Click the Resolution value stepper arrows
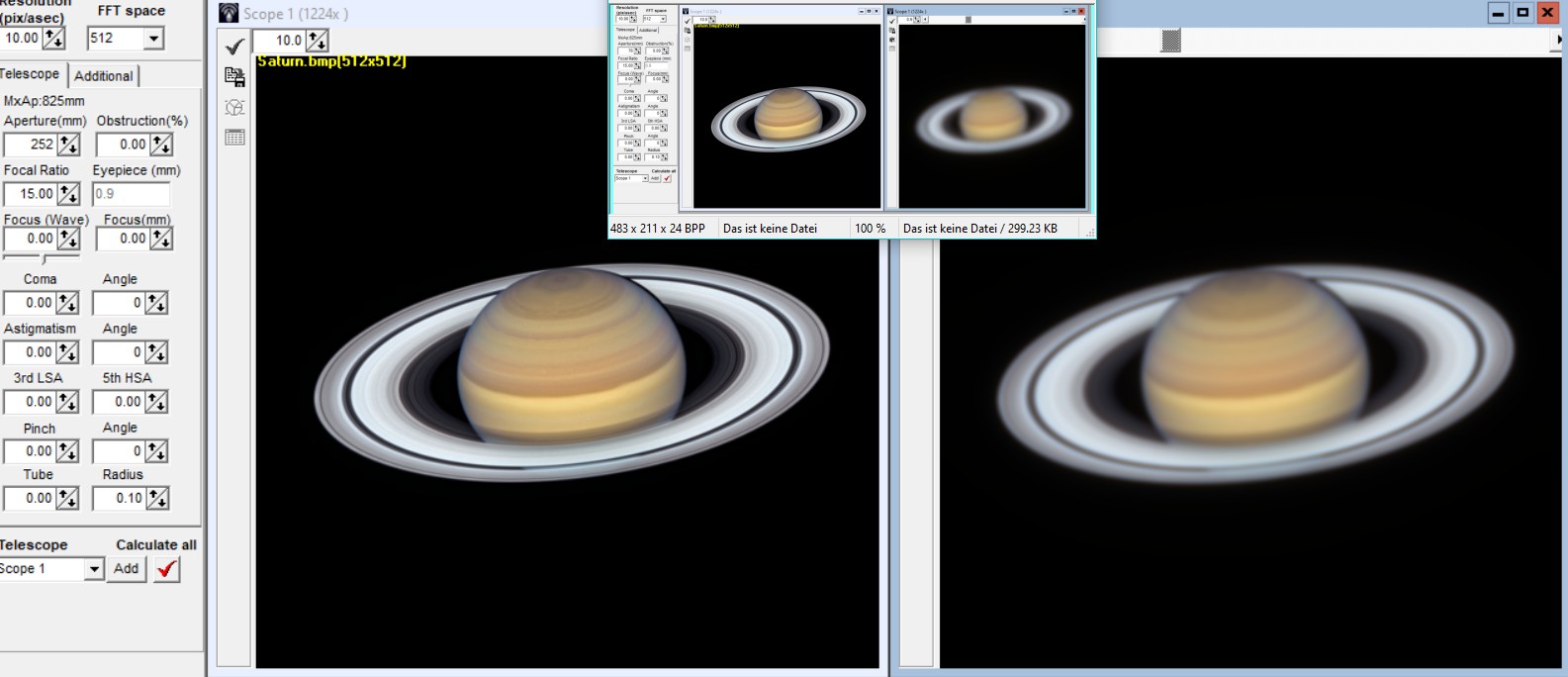Image resolution: width=1568 pixels, height=677 pixels. point(53,39)
